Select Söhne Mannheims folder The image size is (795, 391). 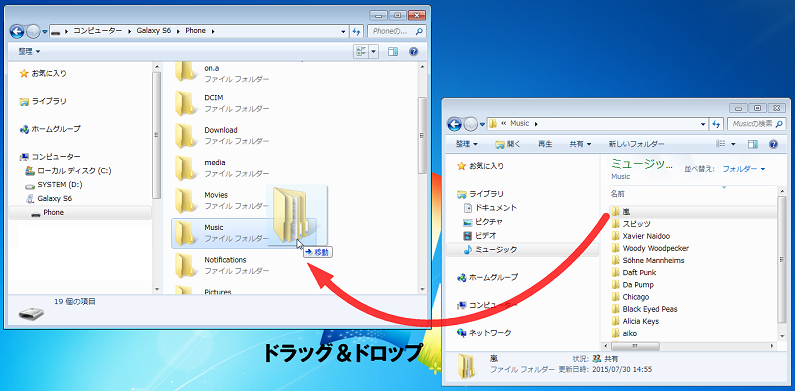coord(647,260)
